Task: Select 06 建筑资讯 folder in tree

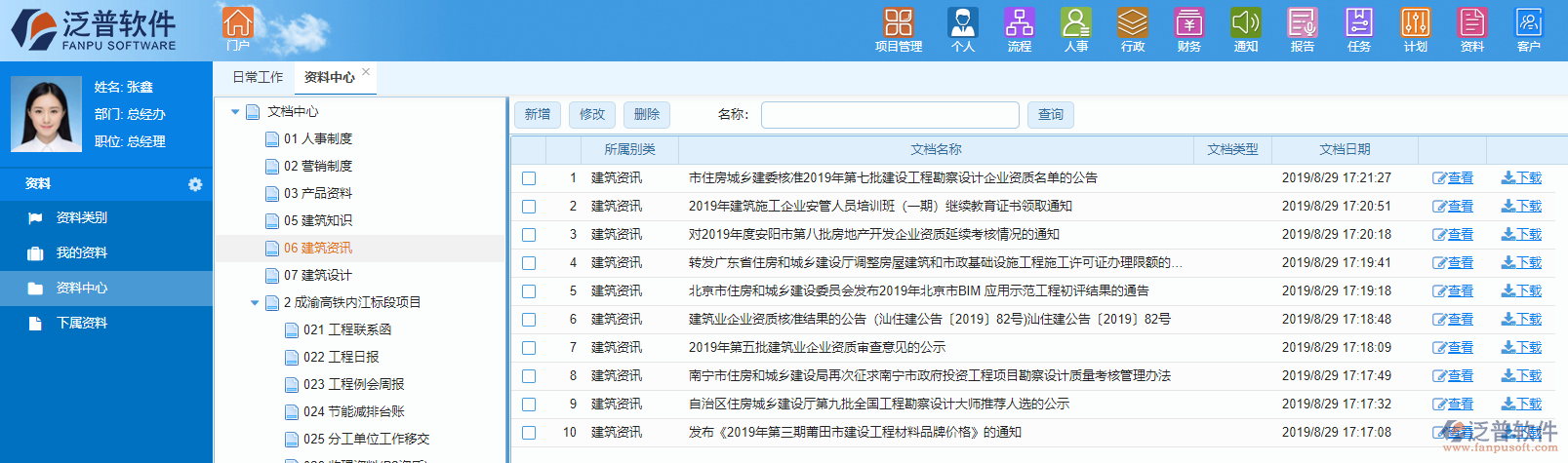Action: point(317,249)
